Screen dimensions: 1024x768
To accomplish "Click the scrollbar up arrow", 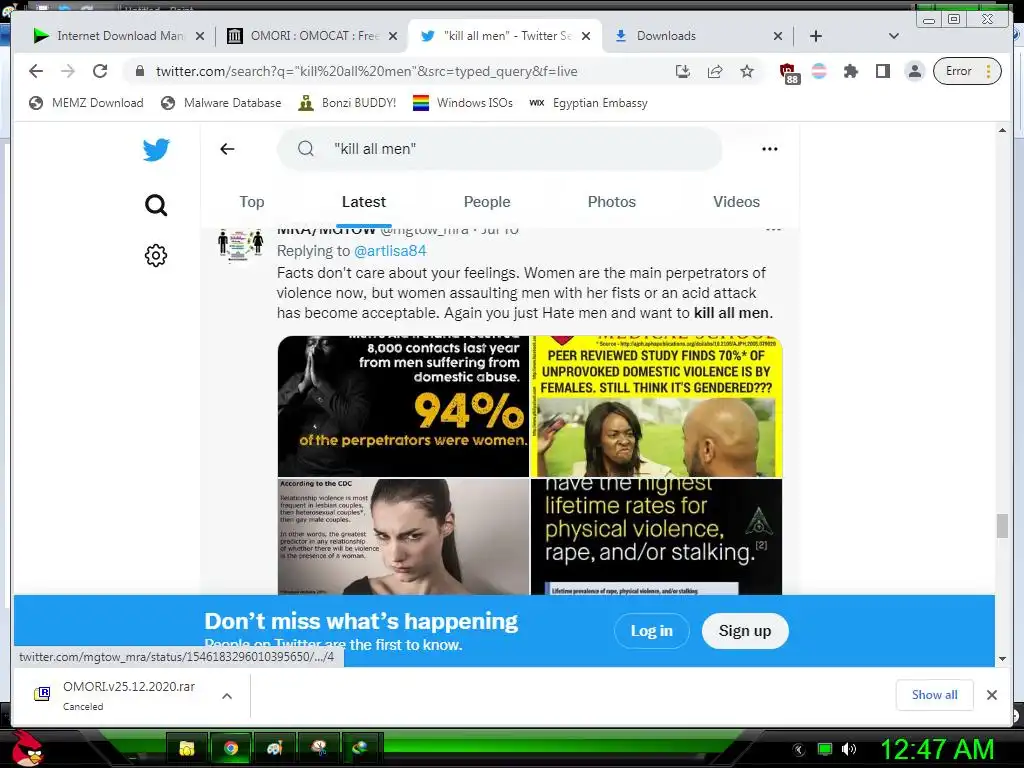I will pos(1002,131).
